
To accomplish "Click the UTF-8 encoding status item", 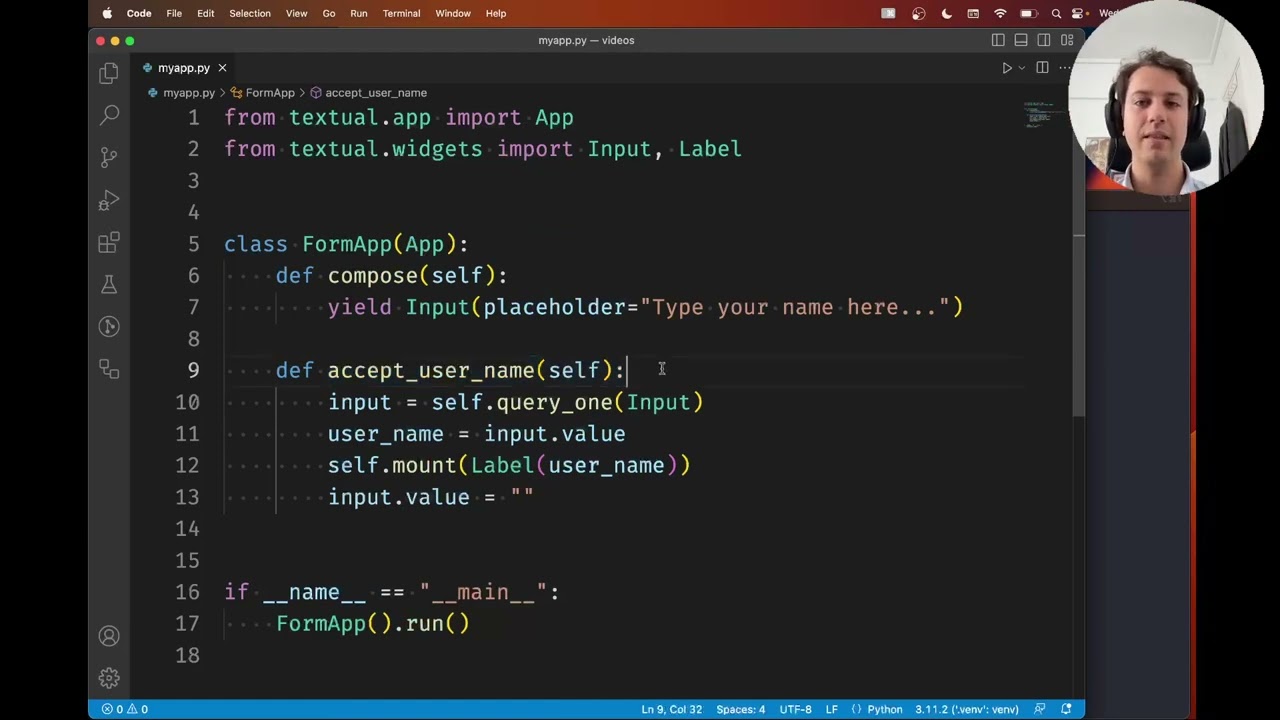I will point(796,709).
